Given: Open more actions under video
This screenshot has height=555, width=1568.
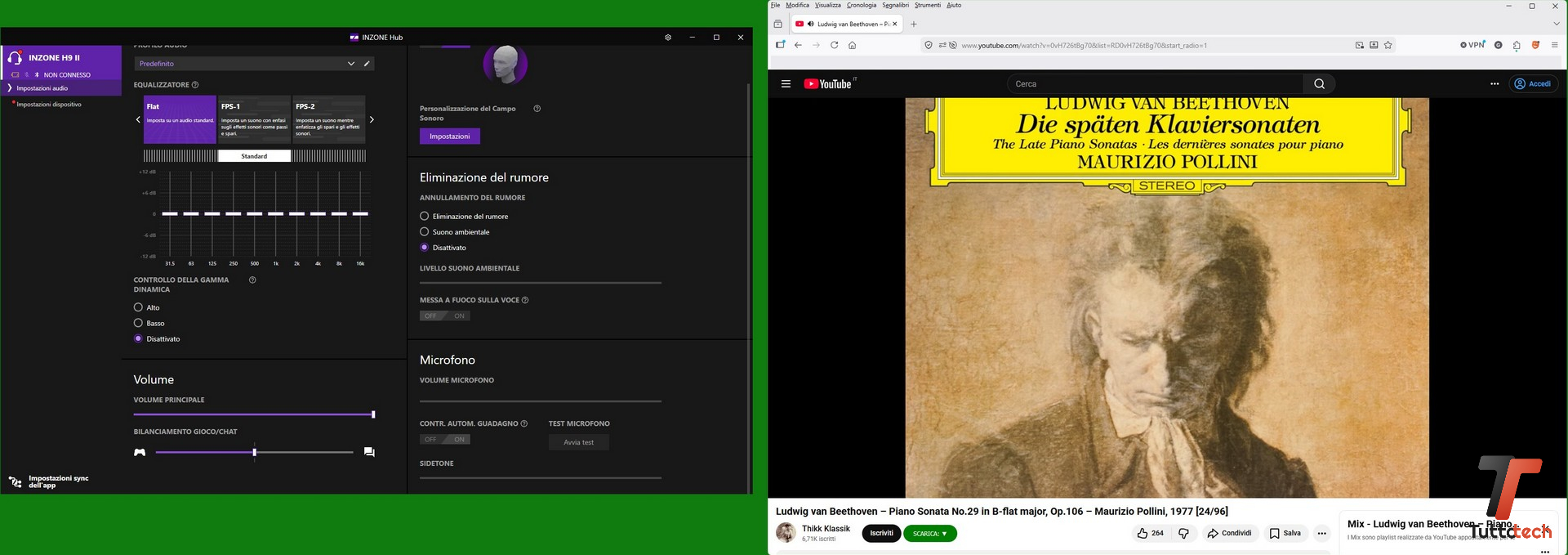Looking at the screenshot, I should click(1321, 534).
